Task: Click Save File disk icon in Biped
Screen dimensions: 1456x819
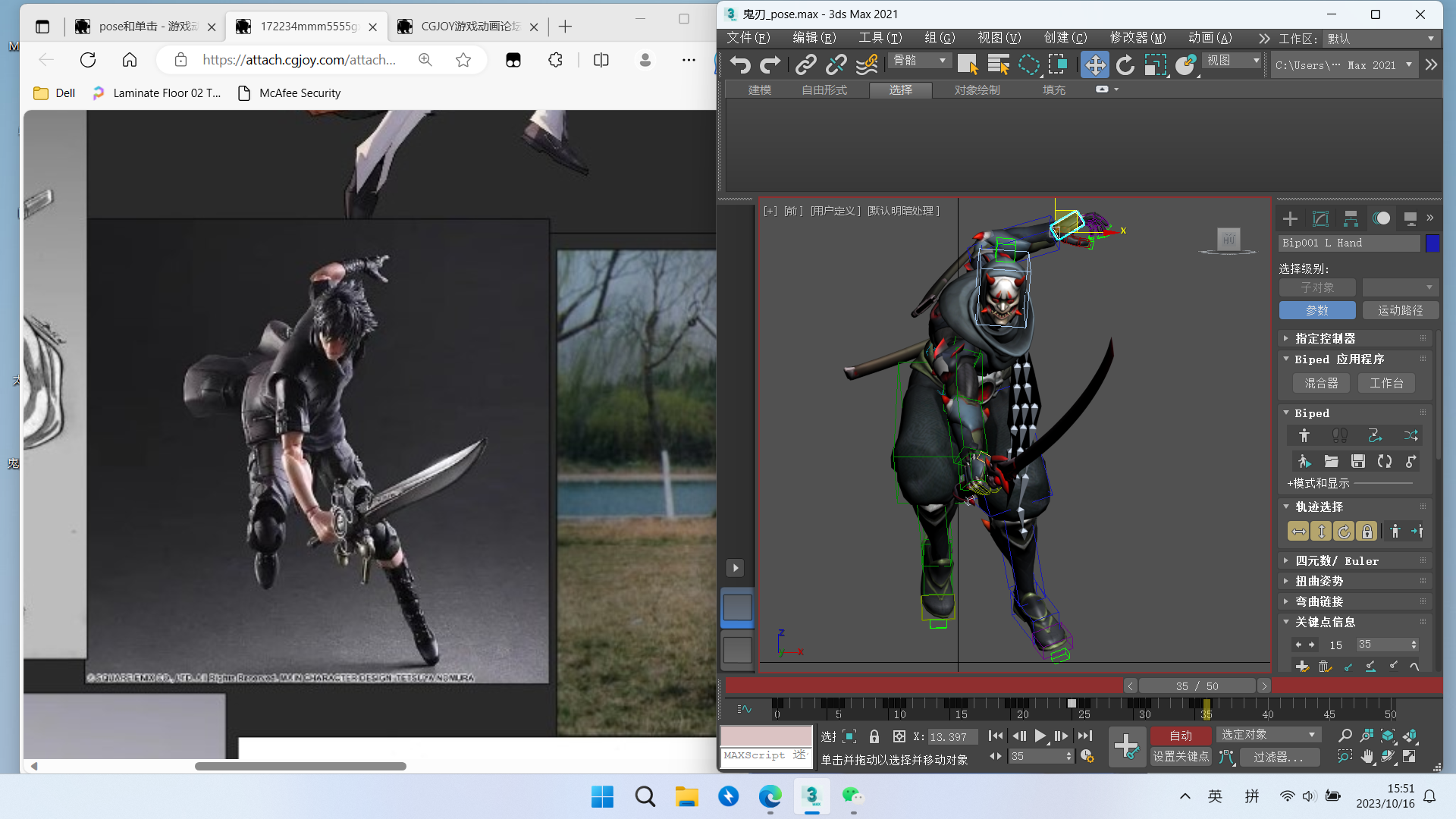Action: coord(1358,461)
